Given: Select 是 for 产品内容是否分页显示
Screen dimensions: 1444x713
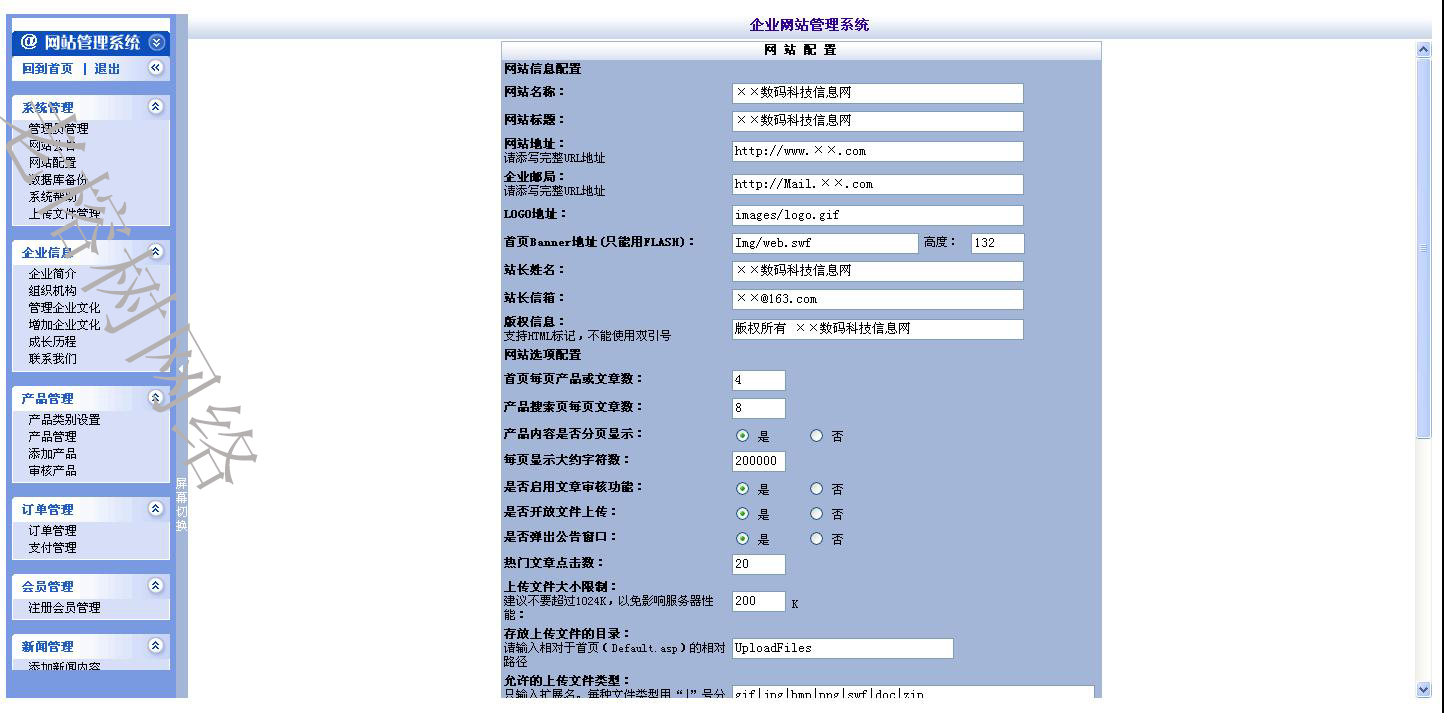Looking at the screenshot, I should [x=742, y=435].
